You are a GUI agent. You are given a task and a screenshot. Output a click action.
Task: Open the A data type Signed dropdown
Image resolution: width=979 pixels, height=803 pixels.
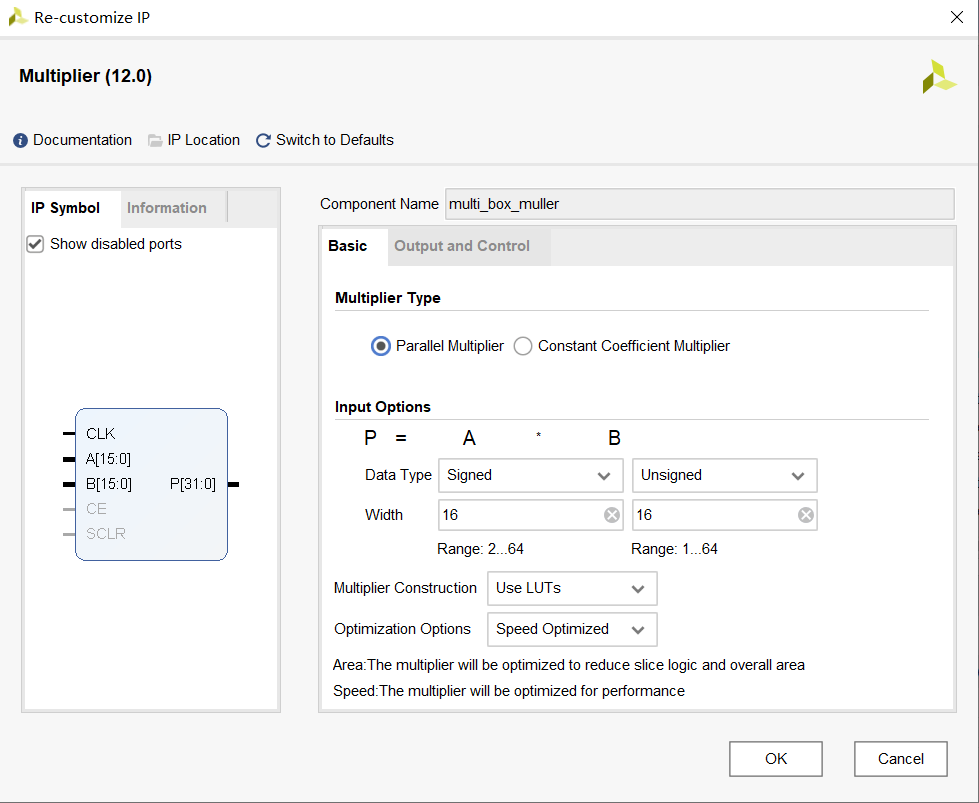point(530,475)
